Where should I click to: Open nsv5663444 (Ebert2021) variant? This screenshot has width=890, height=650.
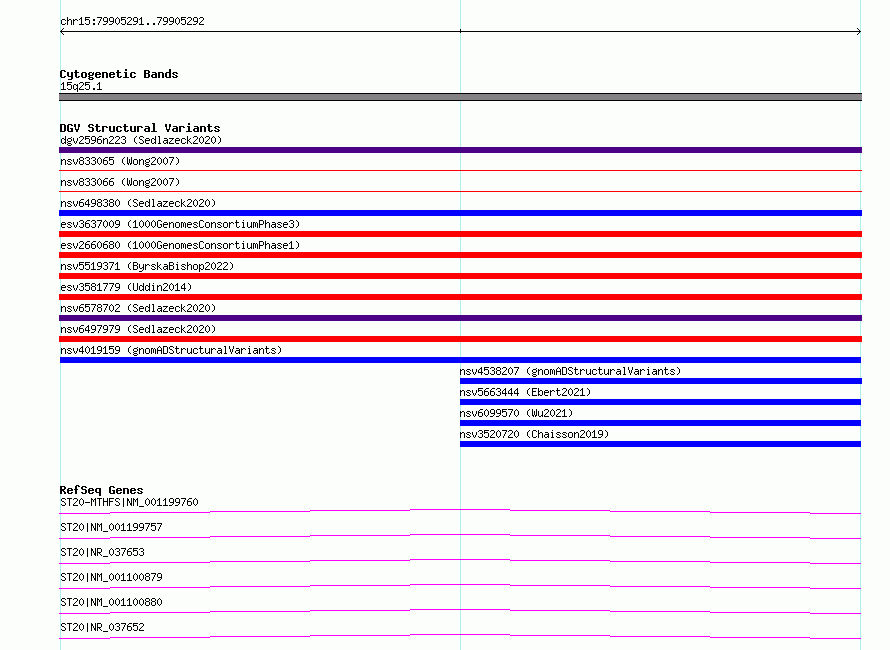[525, 392]
